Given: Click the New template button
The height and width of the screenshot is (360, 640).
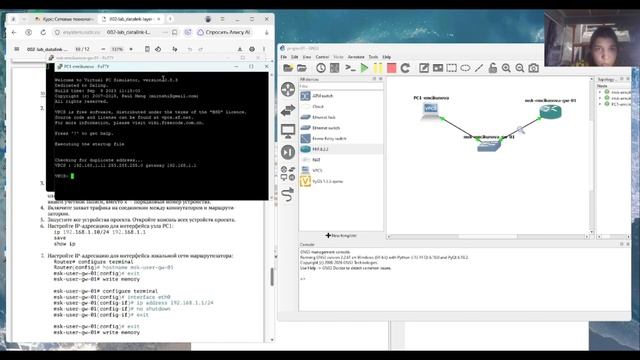Looking at the screenshot, I should pos(341,236).
